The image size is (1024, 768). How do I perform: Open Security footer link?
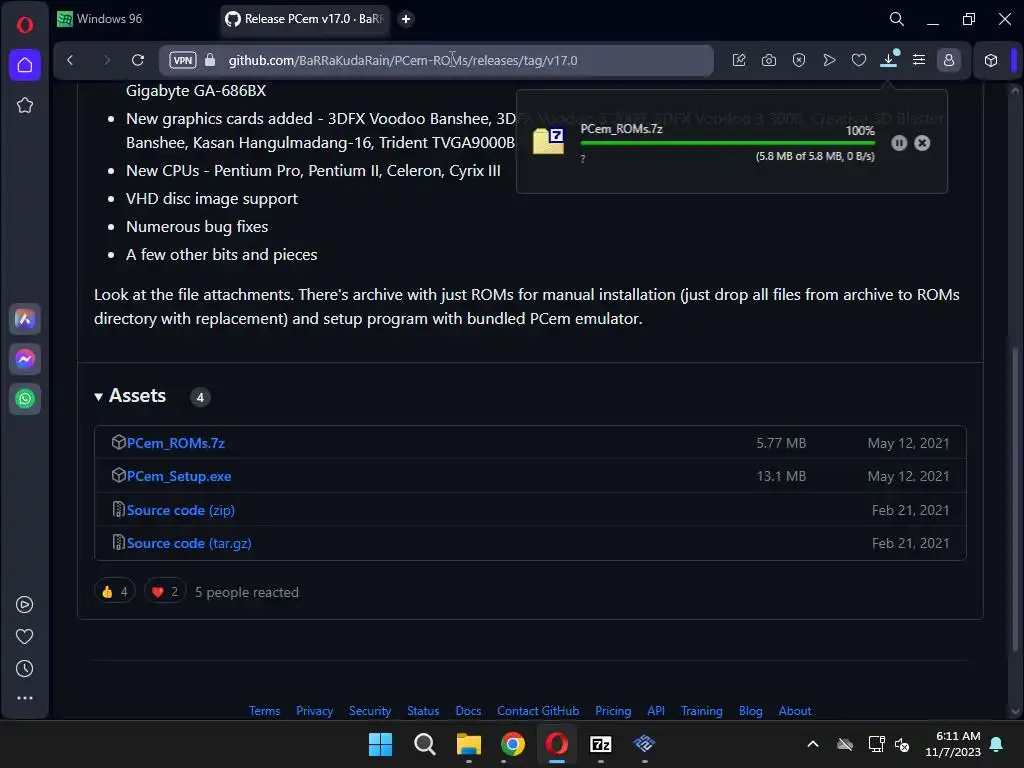tap(370, 711)
